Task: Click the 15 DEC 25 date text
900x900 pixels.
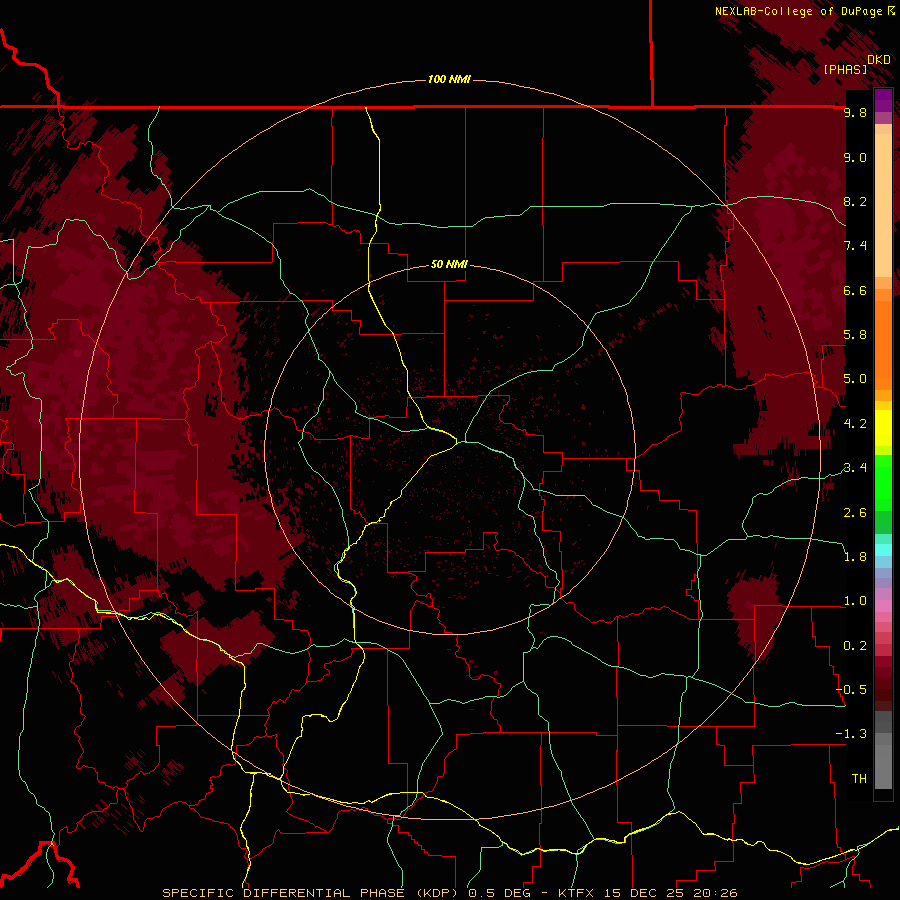Action: click(x=644, y=893)
